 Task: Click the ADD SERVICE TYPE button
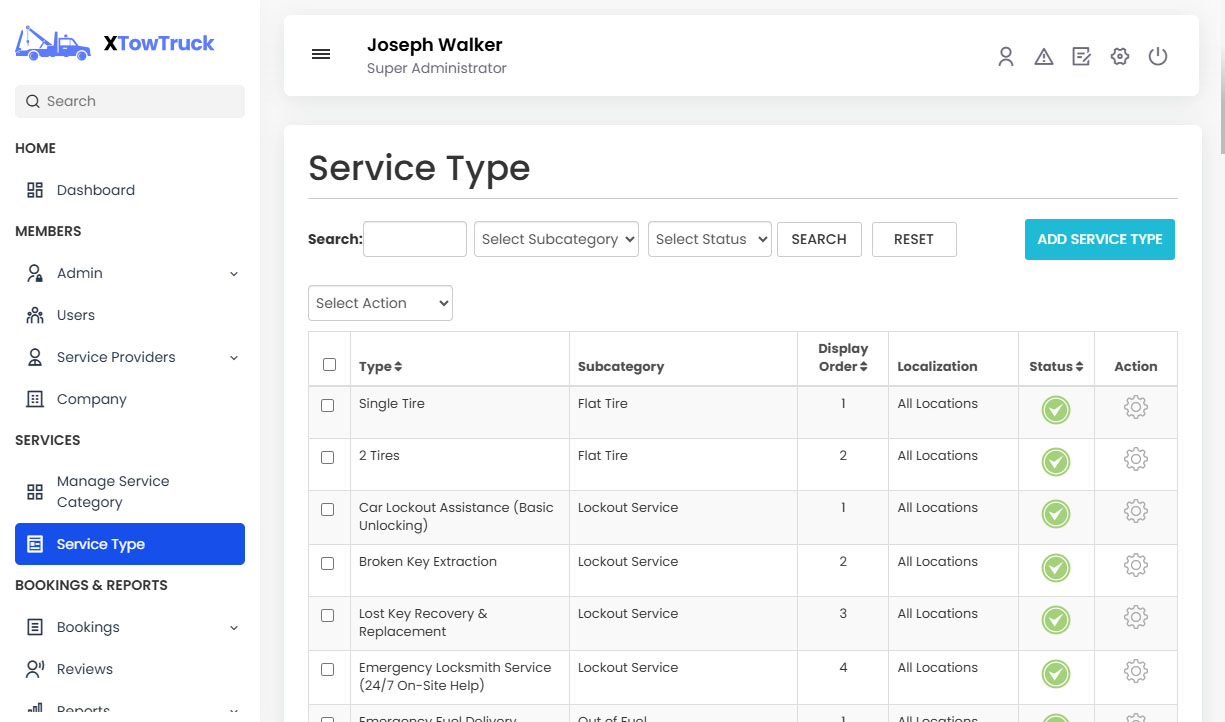[1099, 239]
